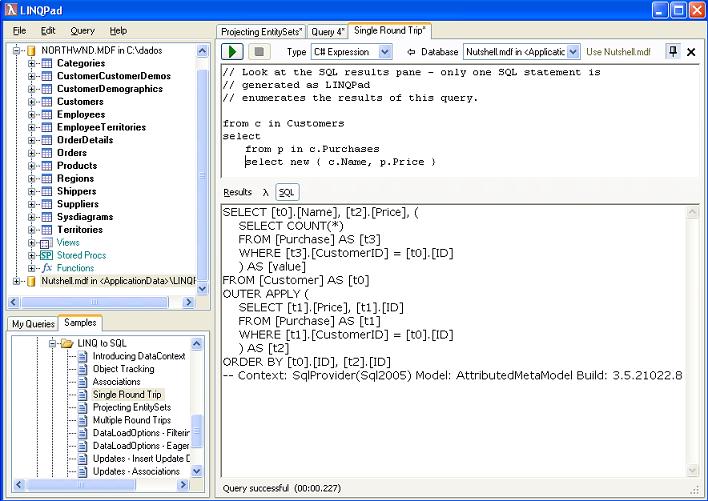The width and height of the screenshot is (708, 501).
Task: Click the Territories table icon
Action: pyautogui.click(x=47, y=230)
